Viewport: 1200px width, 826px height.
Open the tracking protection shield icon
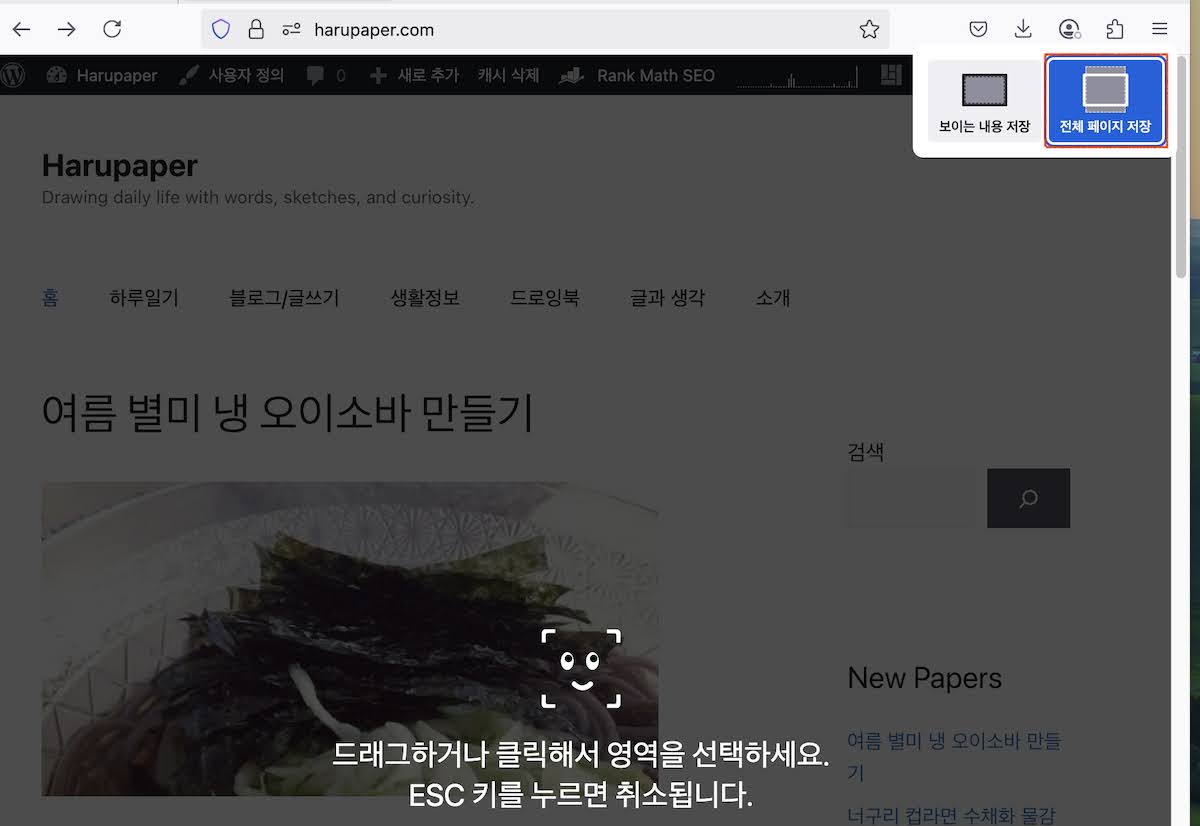tap(221, 29)
